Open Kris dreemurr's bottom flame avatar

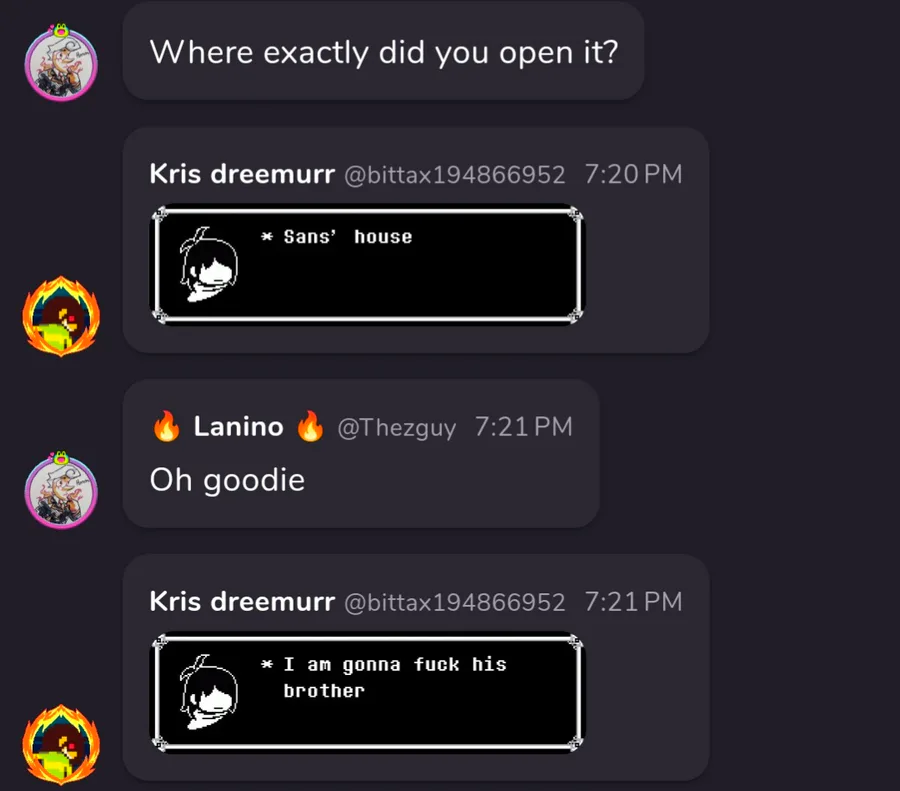pyautogui.click(x=61, y=745)
